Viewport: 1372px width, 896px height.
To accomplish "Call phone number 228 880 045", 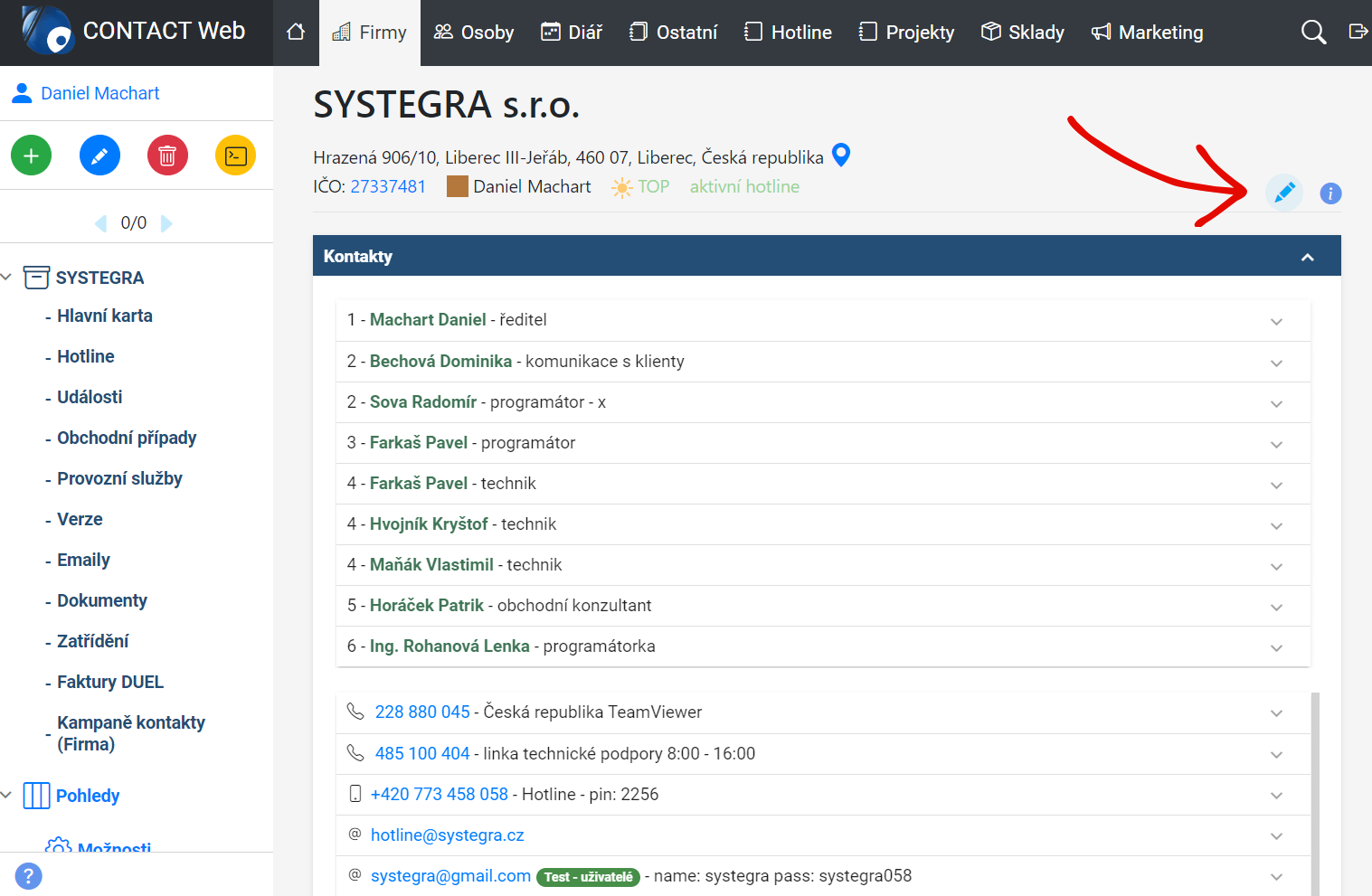I will [x=422, y=712].
